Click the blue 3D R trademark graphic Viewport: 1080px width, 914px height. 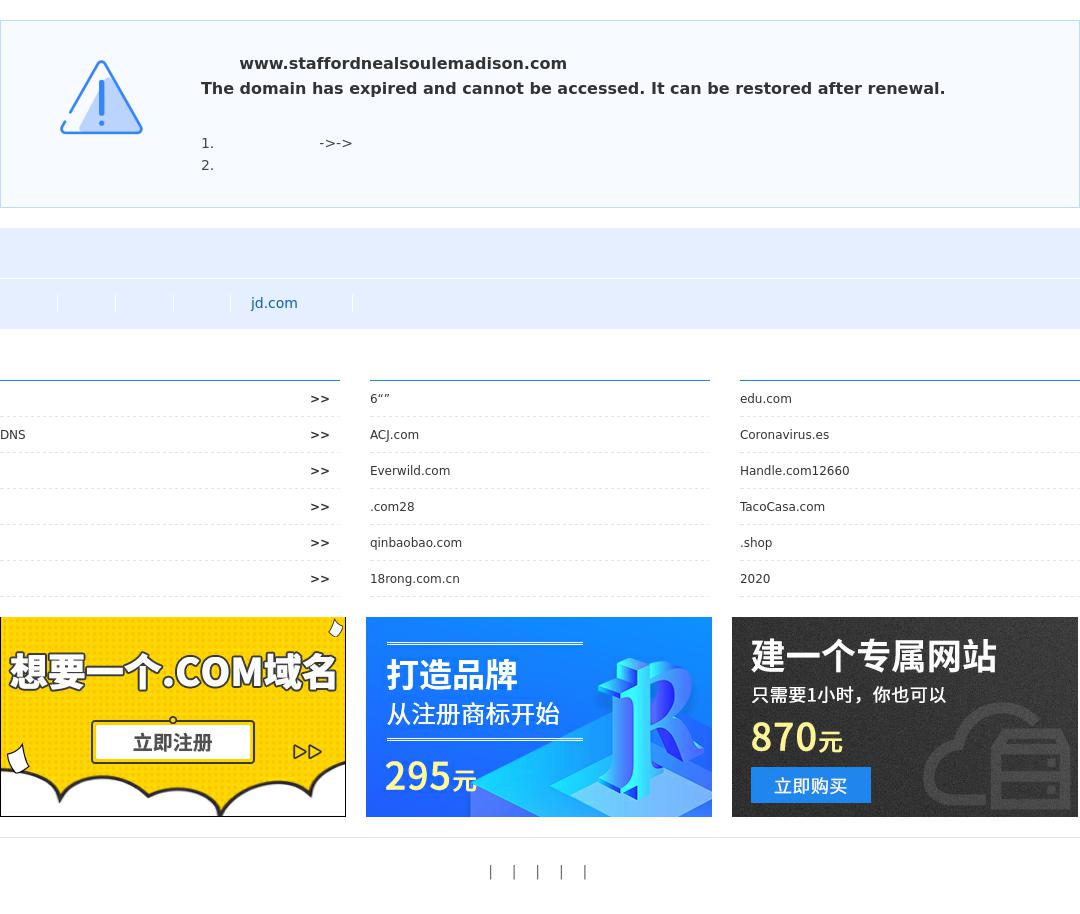(647, 727)
